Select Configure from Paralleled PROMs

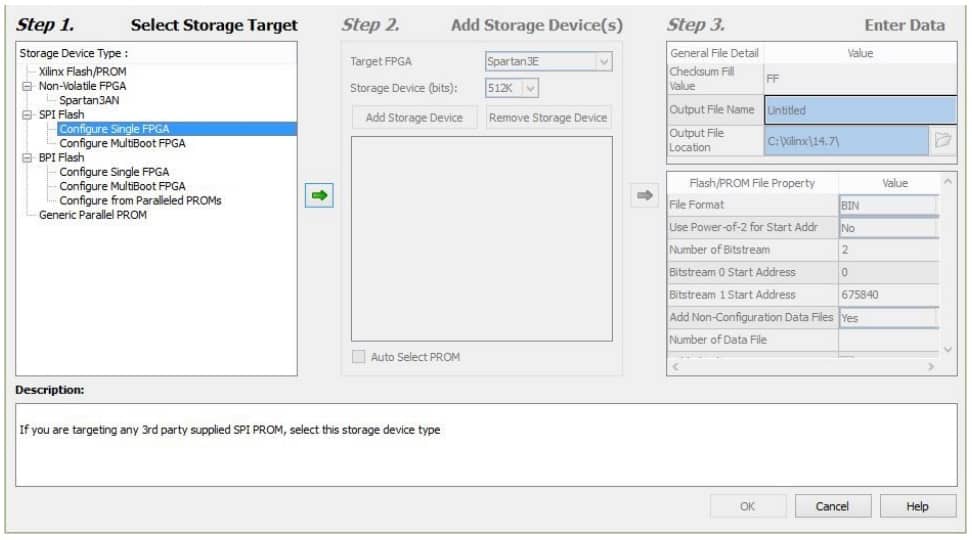point(140,201)
